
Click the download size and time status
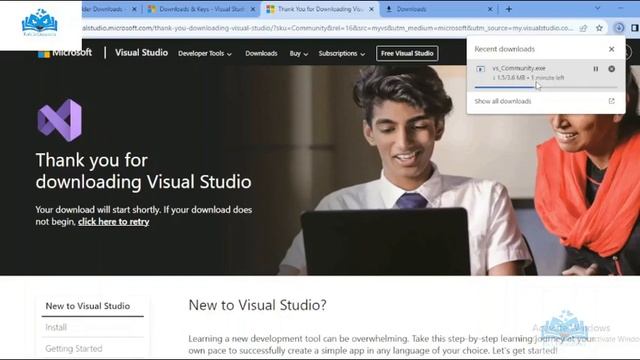528,78
